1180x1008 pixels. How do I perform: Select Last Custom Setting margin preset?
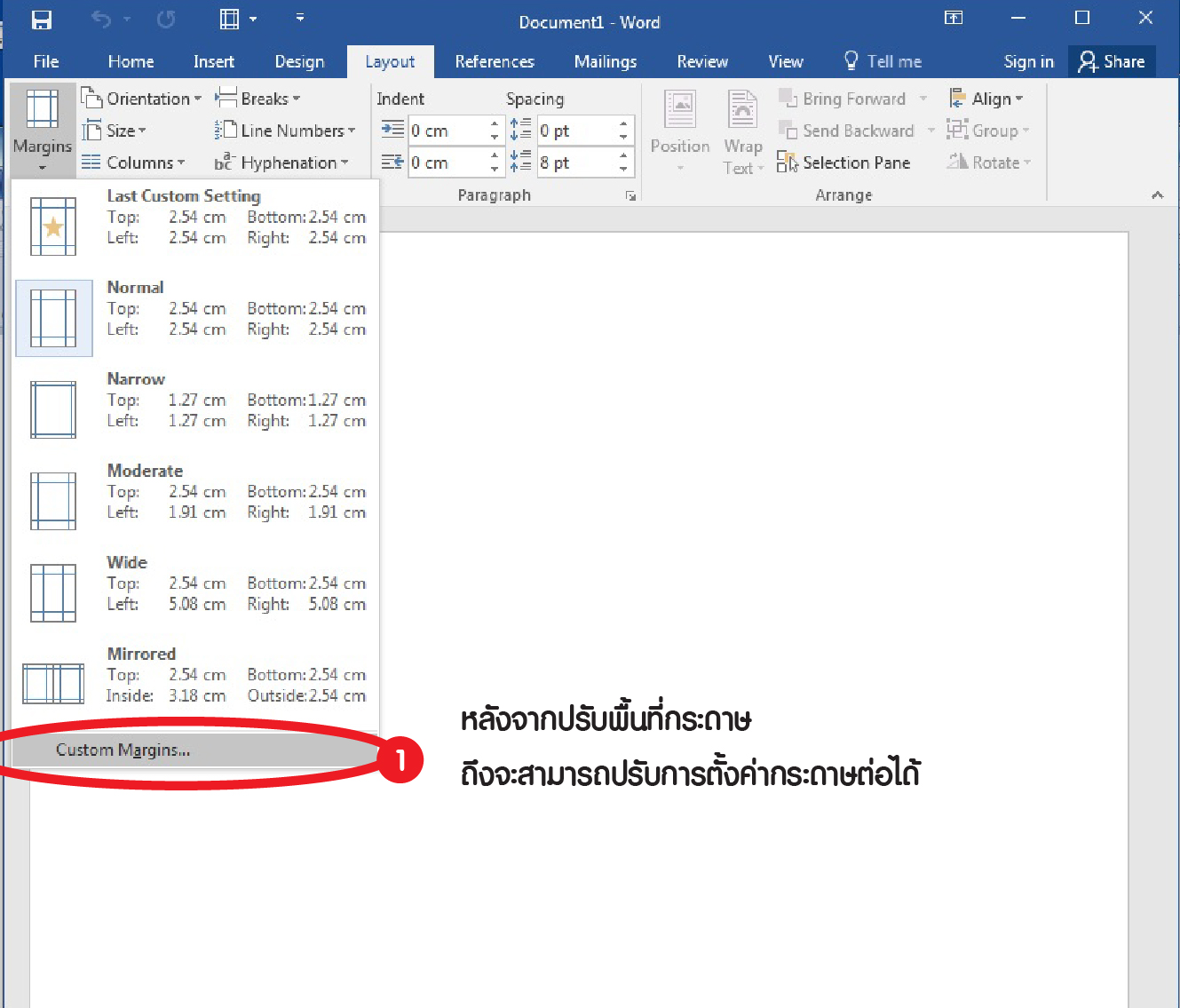click(195, 226)
